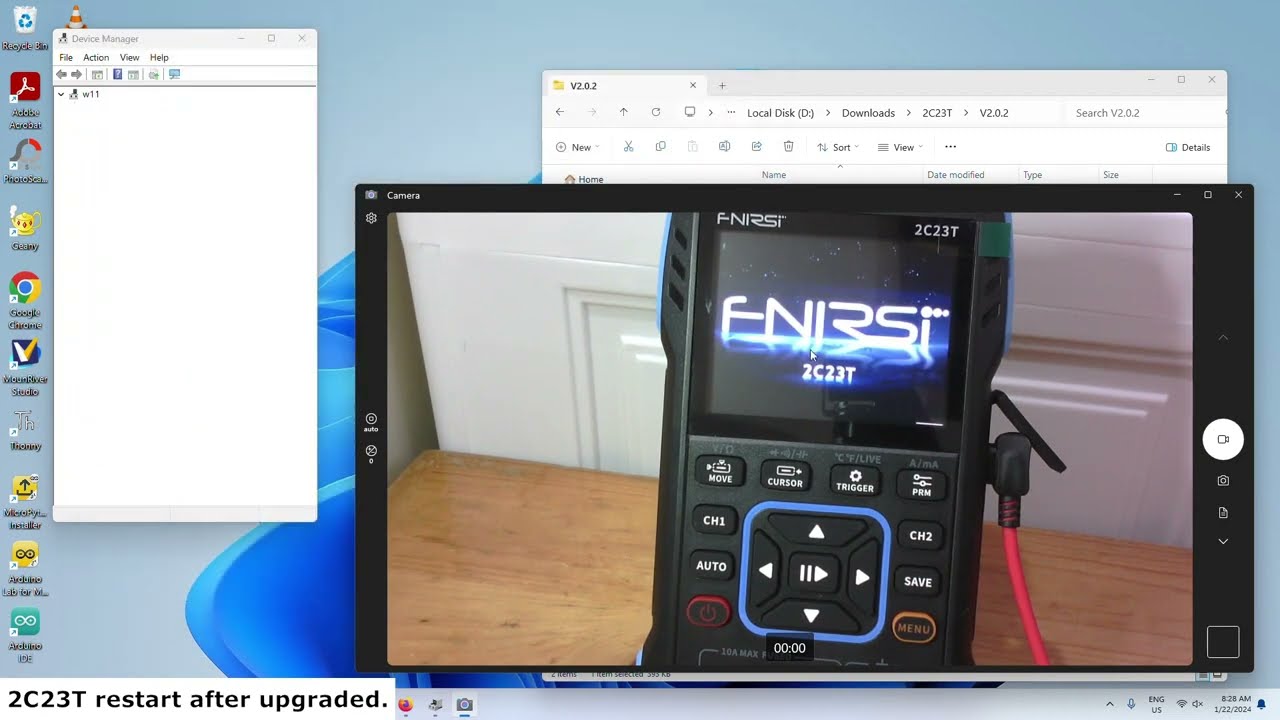Click Downloads breadcrumb in address bar

[x=868, y=113]
